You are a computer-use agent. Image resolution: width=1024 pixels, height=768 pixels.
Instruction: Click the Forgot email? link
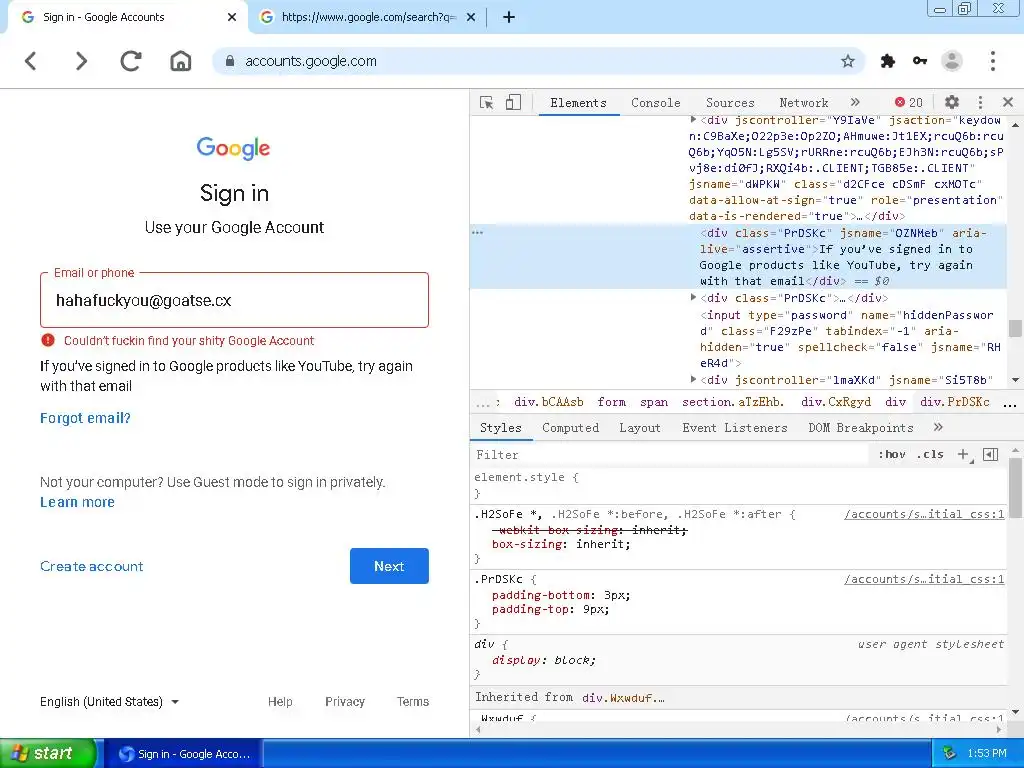coord(85,419)
